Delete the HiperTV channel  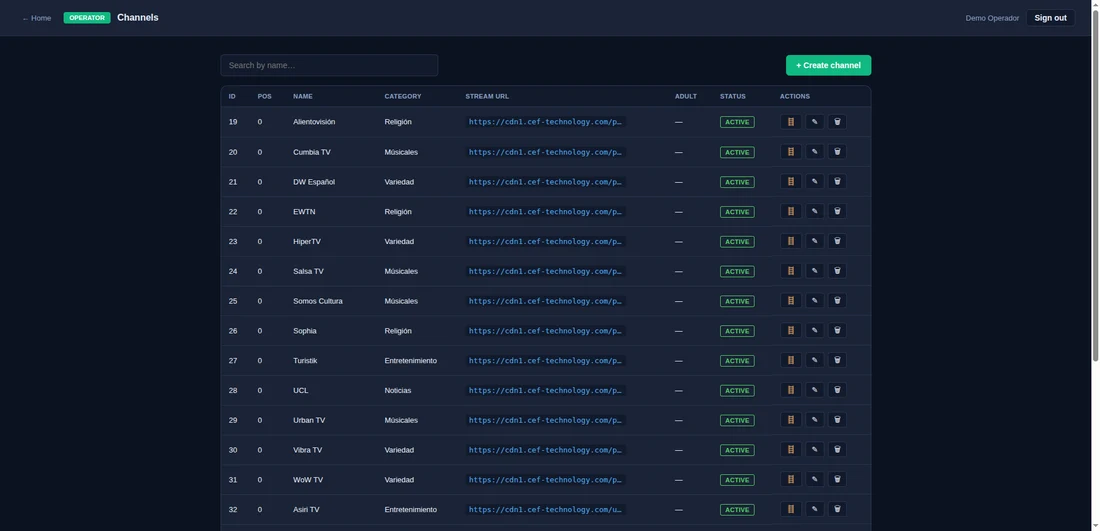click(837, 241)
